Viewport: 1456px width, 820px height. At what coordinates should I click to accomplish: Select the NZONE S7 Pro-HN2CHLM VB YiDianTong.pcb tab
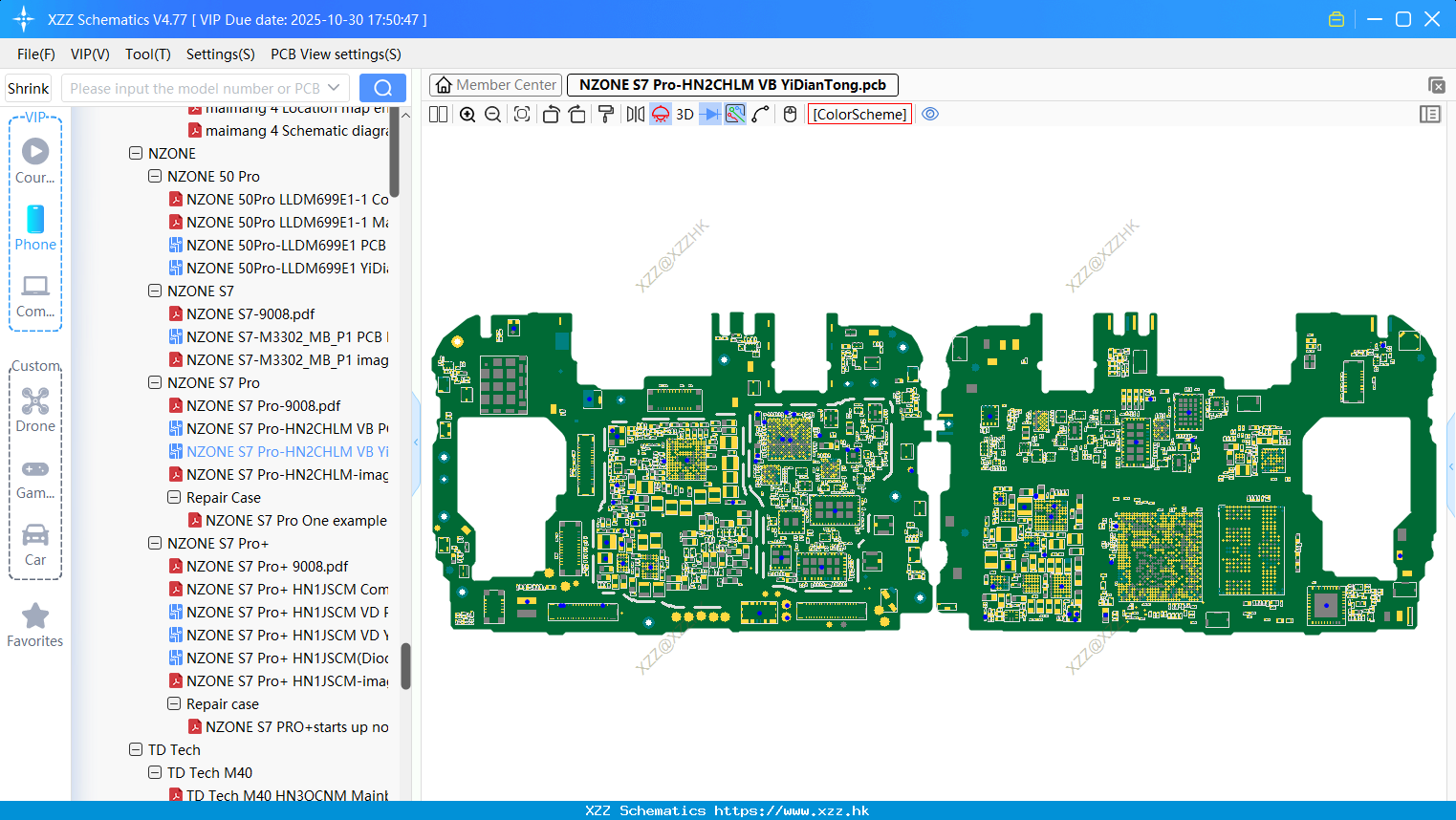(x=732, y=85)
